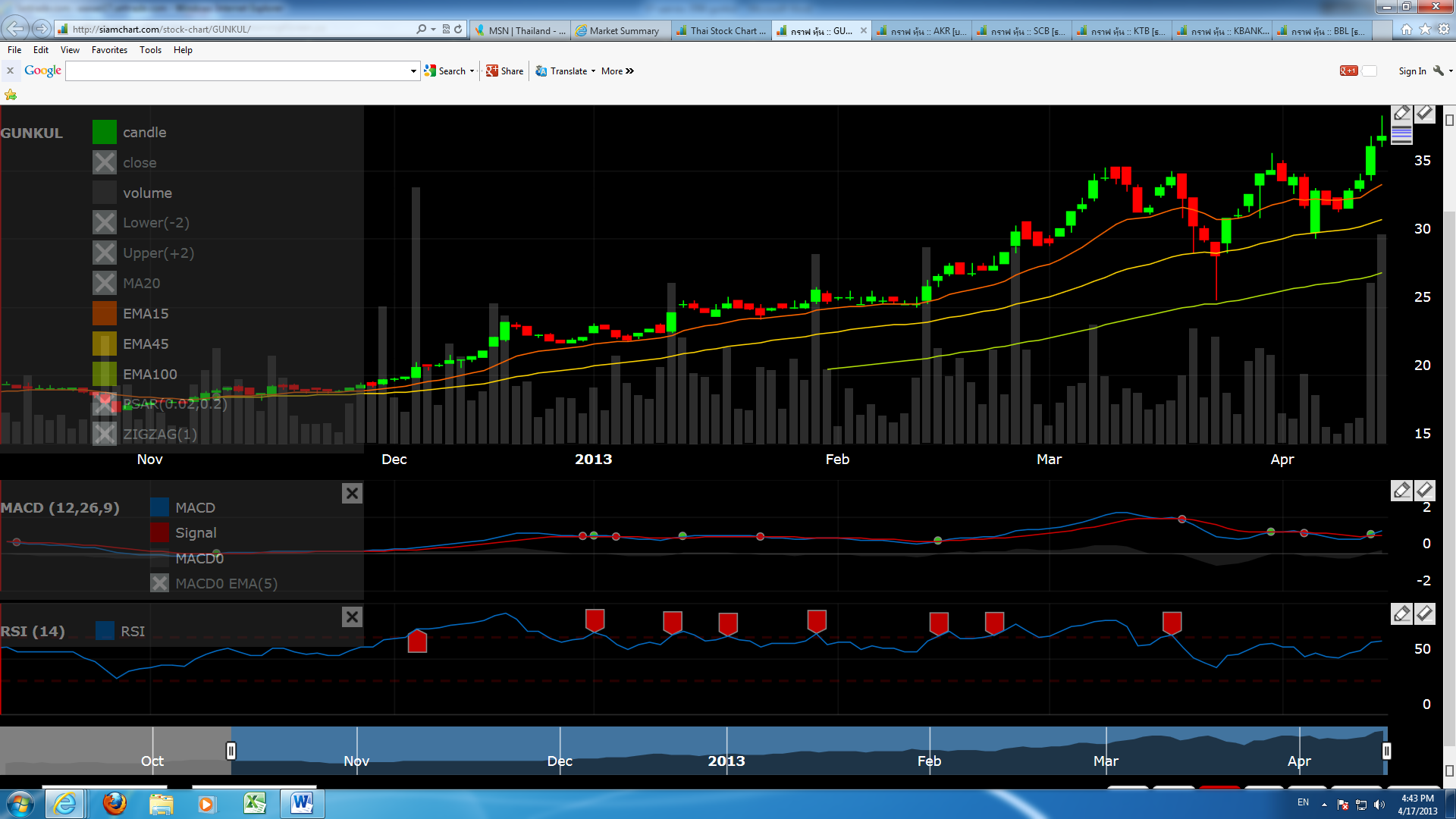Open Firefox from the taskbar
This screenshot has width=1456, height=819.
pos(115,803)
